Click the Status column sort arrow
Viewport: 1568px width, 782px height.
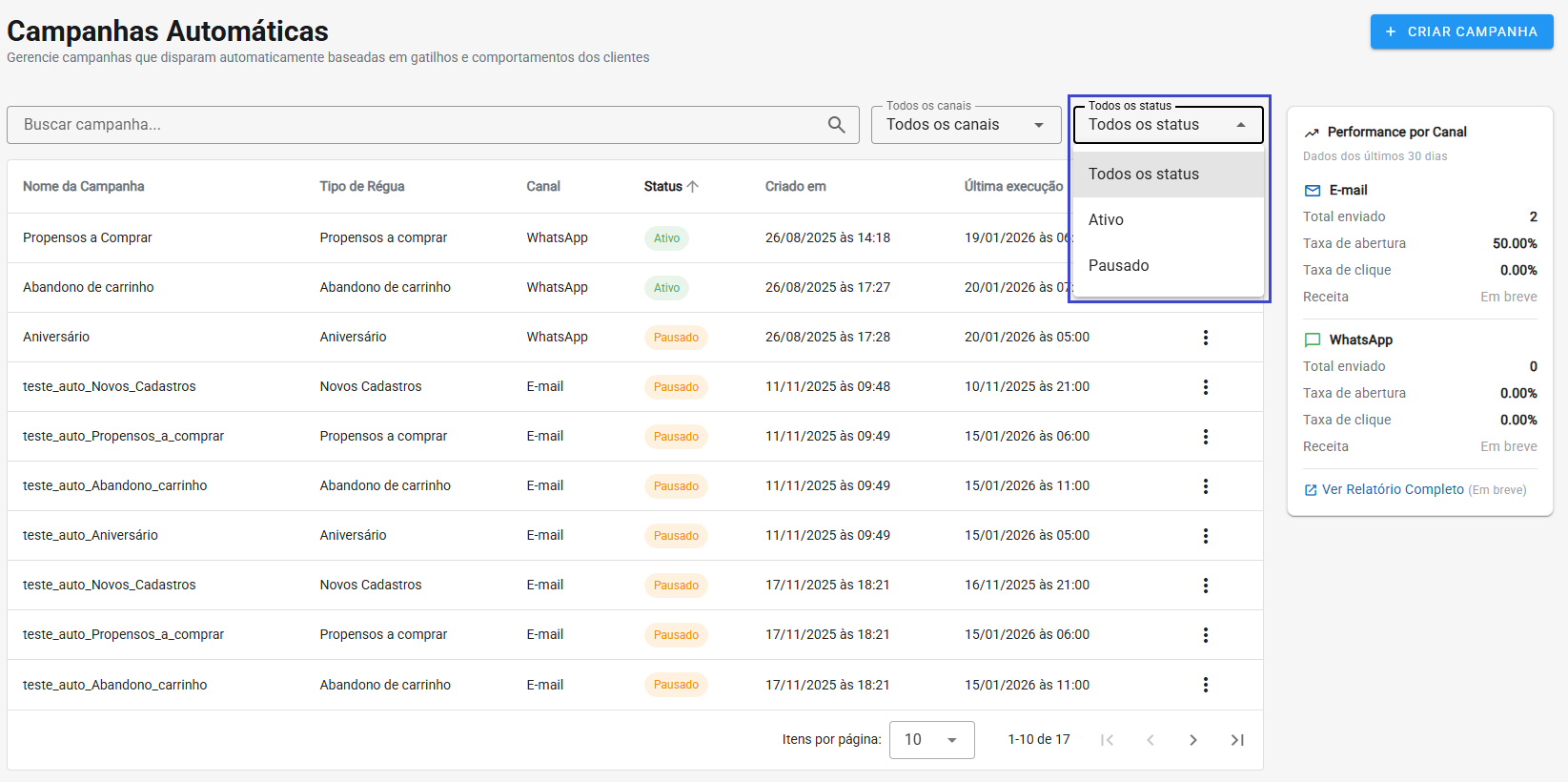693,187
